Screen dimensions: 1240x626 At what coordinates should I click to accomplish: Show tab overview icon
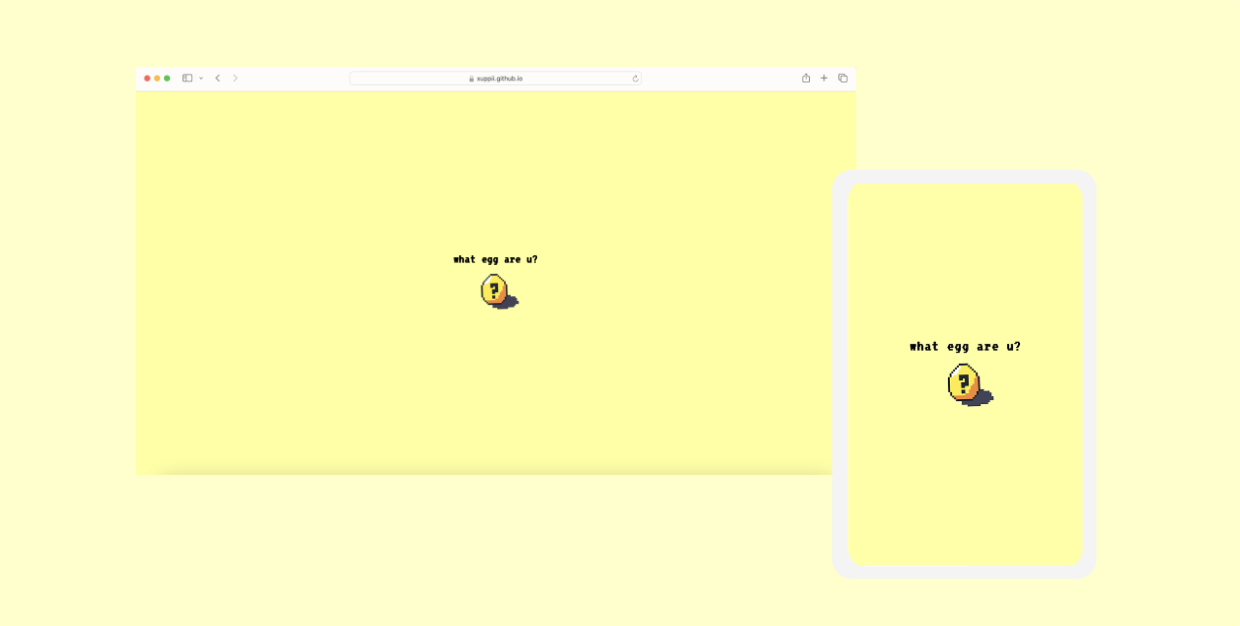tap(843, 78)
